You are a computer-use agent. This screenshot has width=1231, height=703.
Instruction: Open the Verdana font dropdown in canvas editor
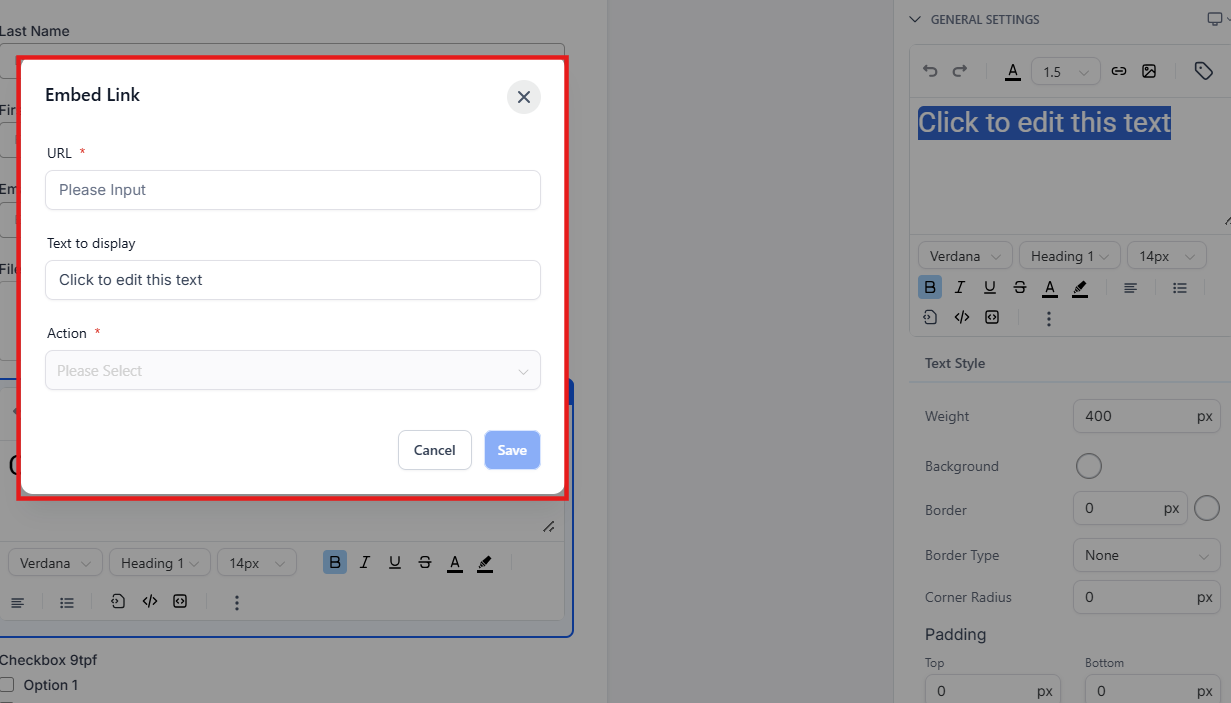tap(55, 563)
